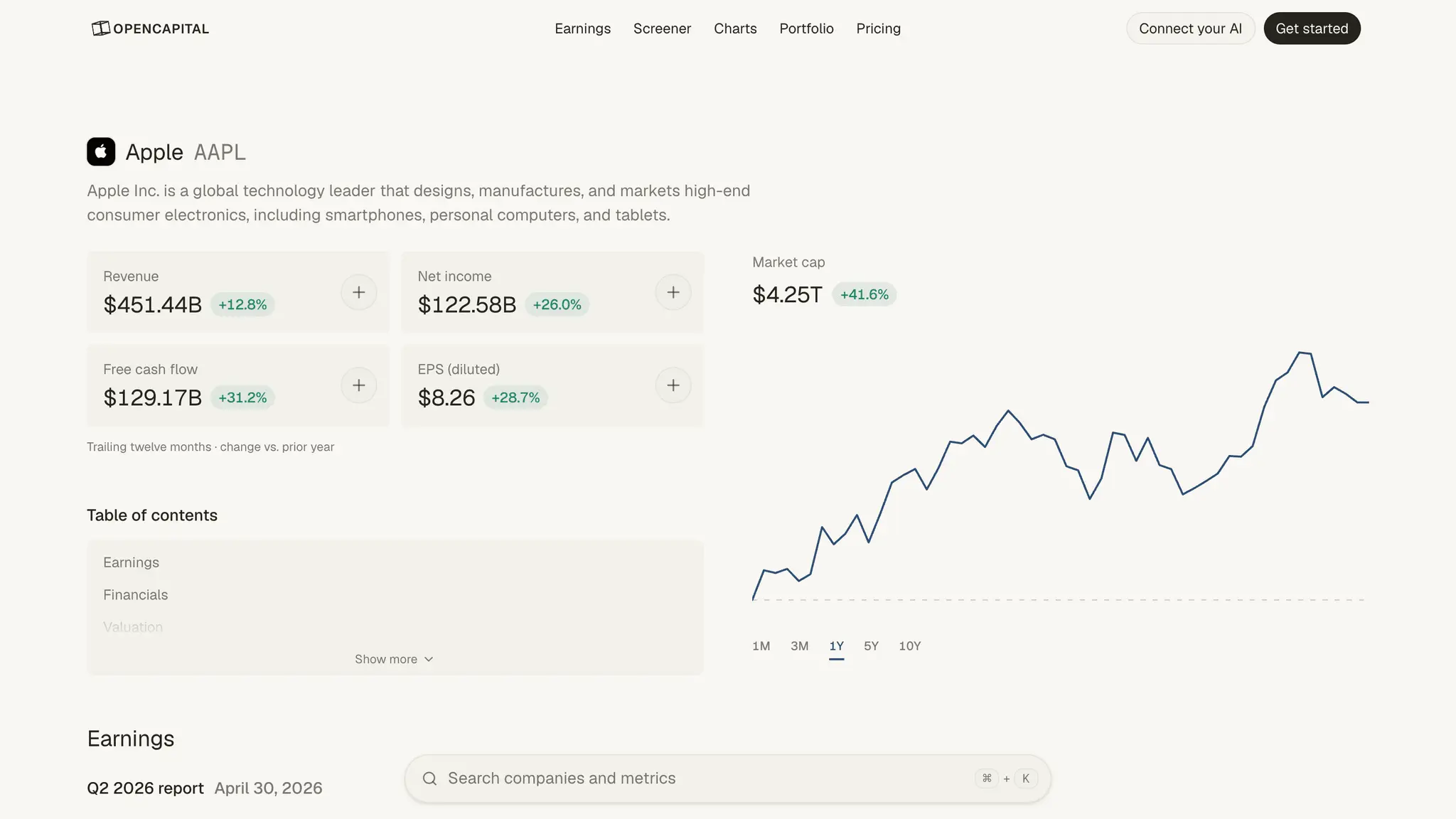The width and height of the screenshot is (1456, 819).
Task: Open the Charts nav item
Action: click(735, 28)
